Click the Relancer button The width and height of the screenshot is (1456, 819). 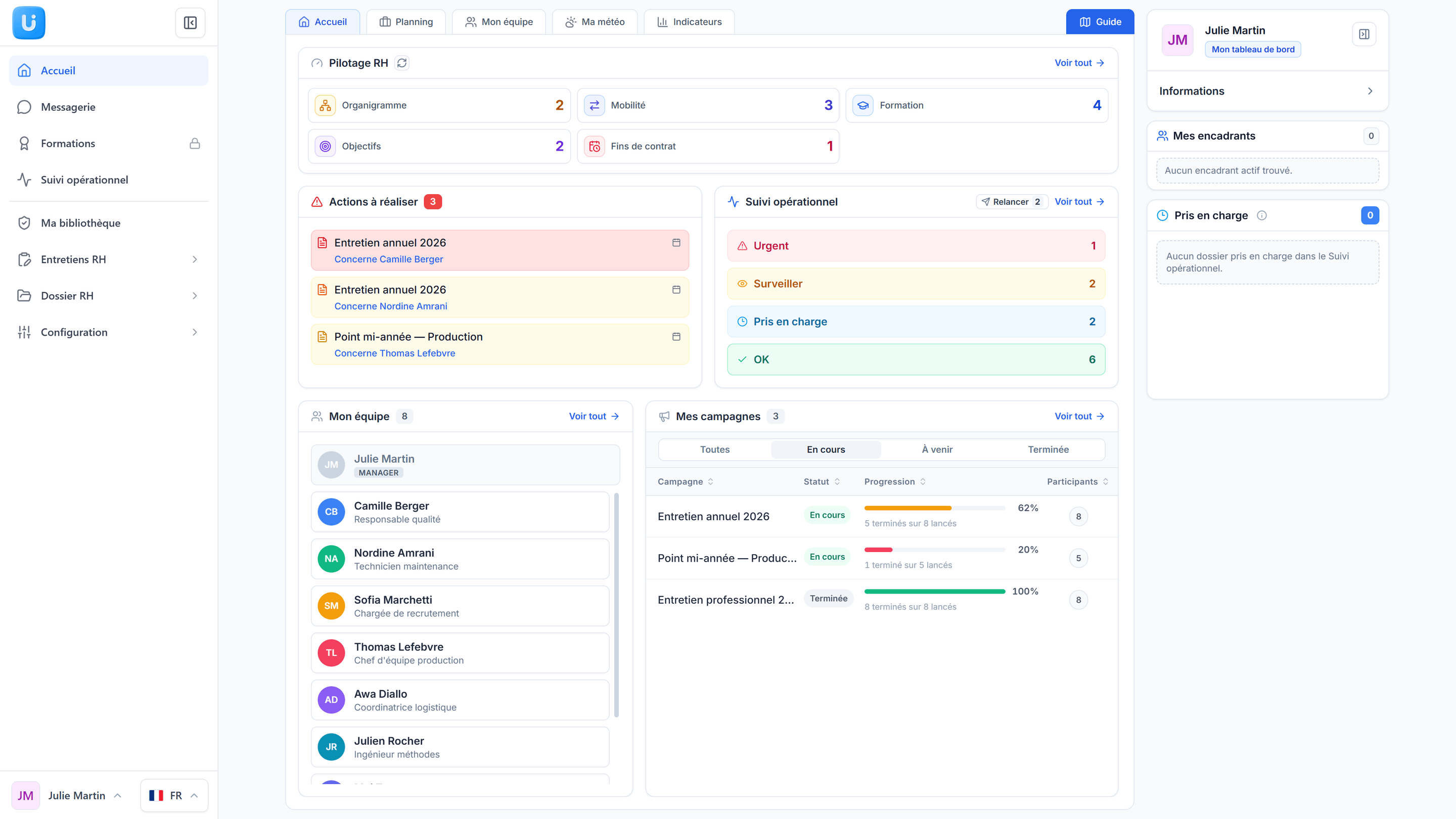click(1011, 202)
